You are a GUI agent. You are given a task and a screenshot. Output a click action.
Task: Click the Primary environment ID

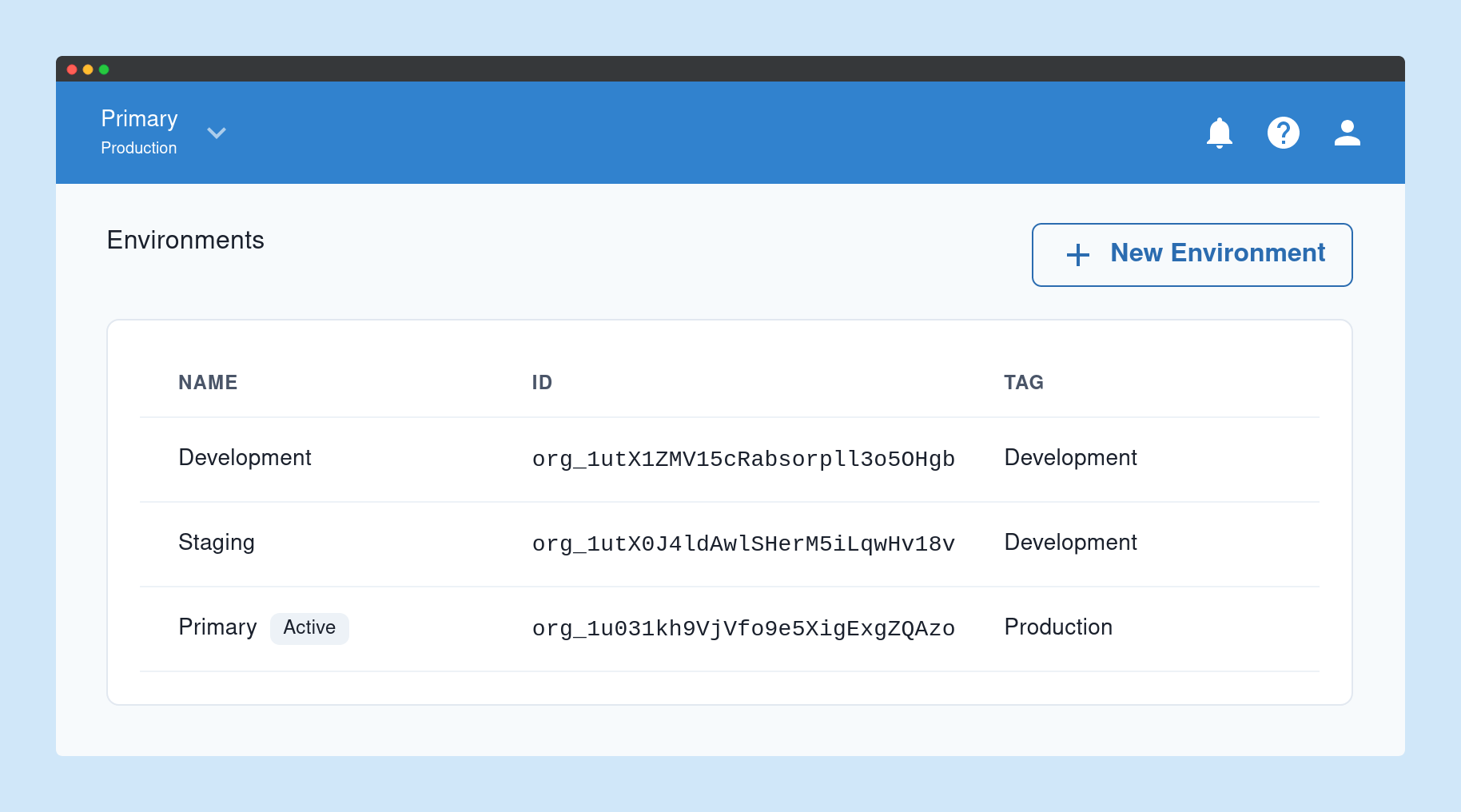(742, 628)
